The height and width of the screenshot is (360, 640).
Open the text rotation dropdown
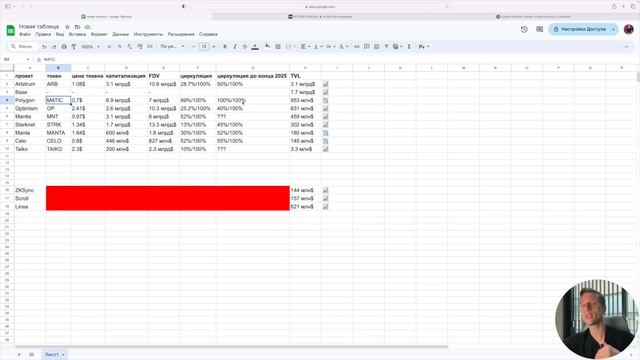tap(344, 47)
